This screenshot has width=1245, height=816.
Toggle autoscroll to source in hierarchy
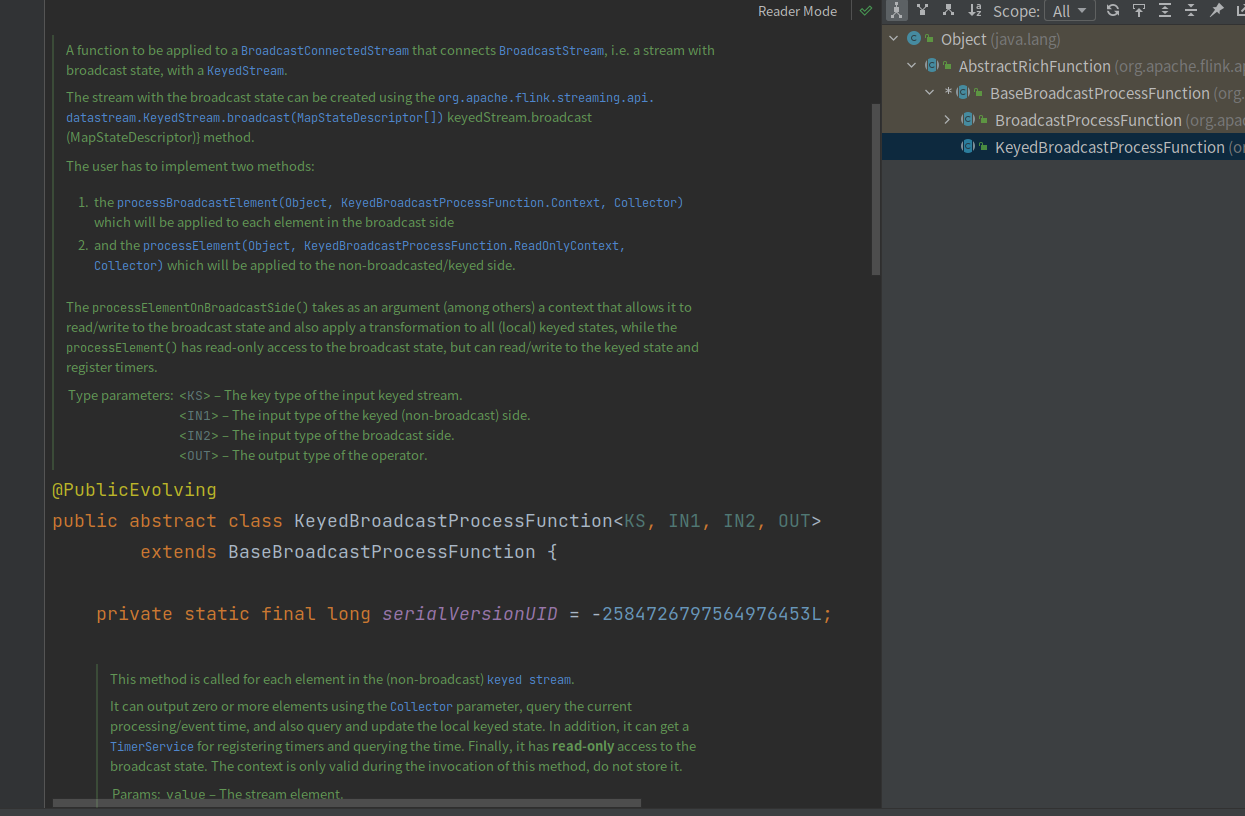[1138, 11]
